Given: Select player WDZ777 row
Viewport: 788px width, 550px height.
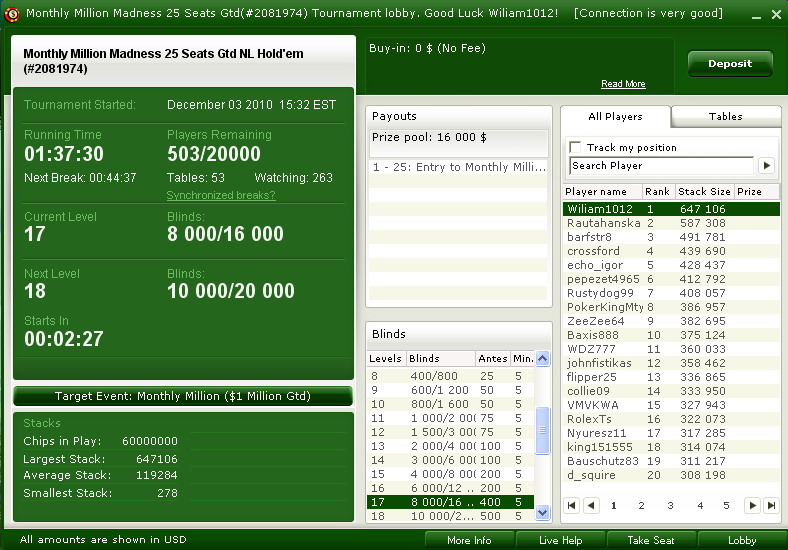Looking at the screenshot, I should 671,349.
